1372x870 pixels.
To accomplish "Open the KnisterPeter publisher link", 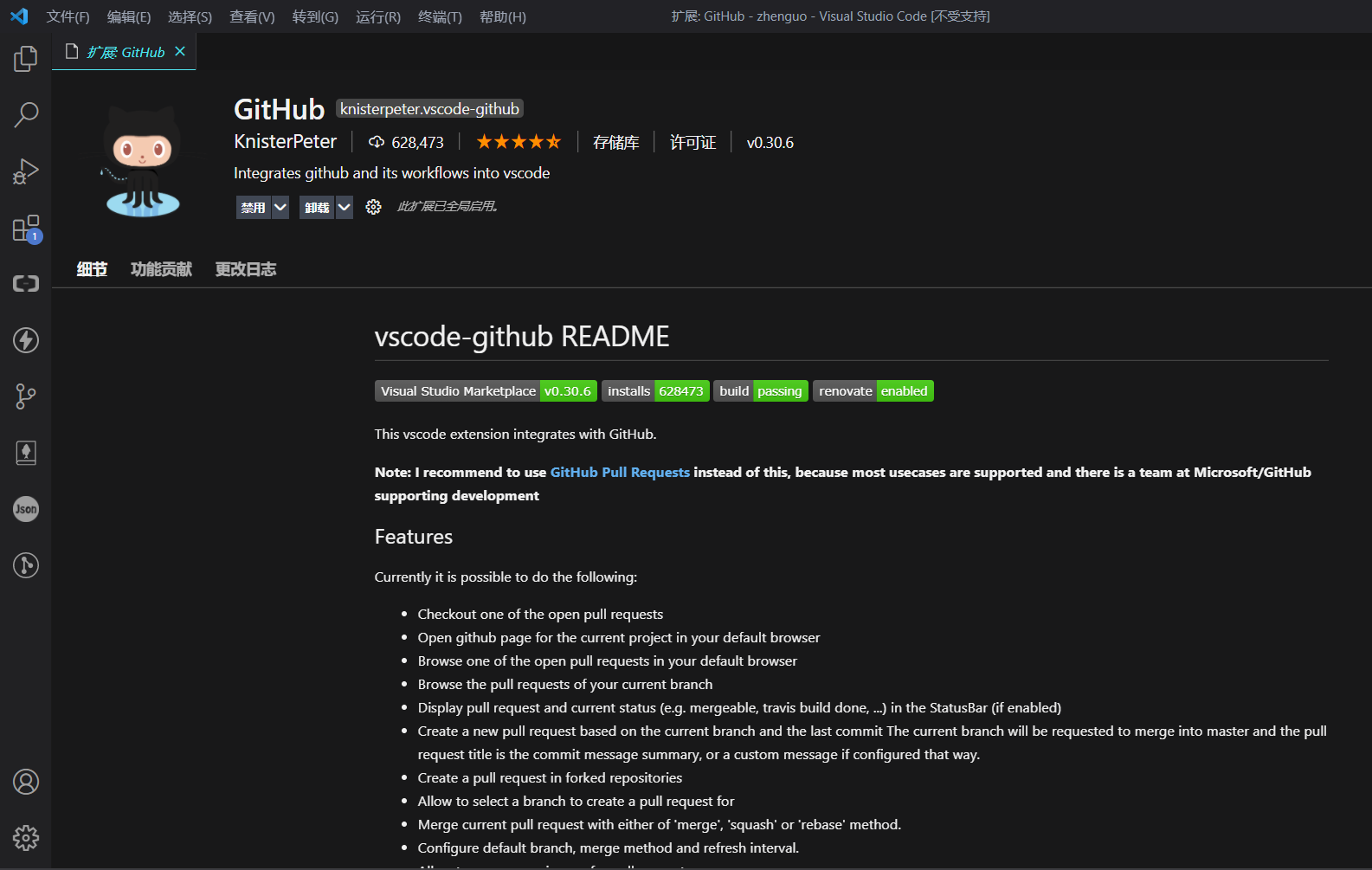I will [285, 141].
